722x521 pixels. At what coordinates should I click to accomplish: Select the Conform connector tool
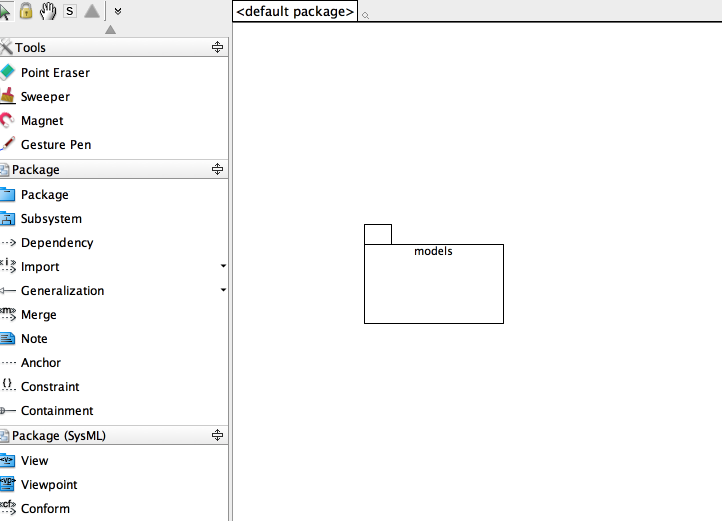(114, 508)
